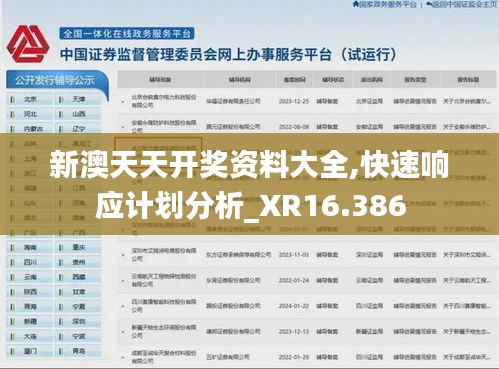Click the 新疆证监局 cell
499x369 pixels.
(369, 331)
